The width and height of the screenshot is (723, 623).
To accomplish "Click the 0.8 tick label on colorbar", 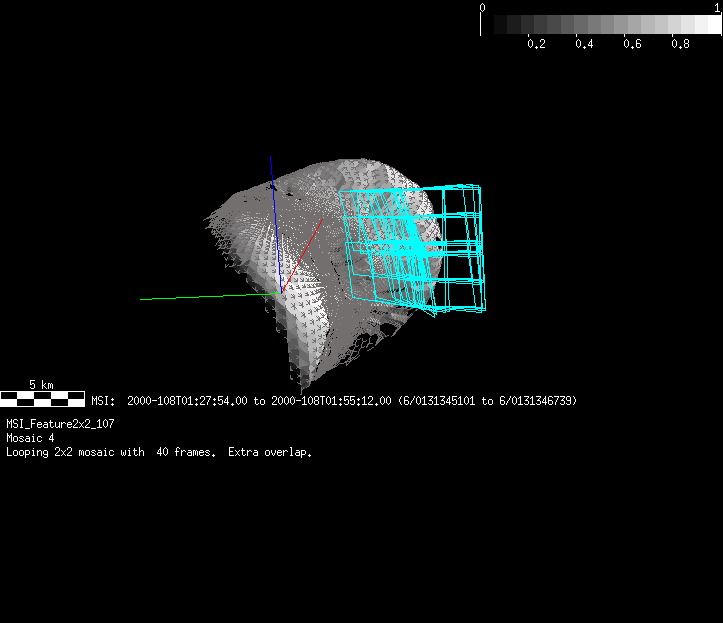I will (680, 44).
